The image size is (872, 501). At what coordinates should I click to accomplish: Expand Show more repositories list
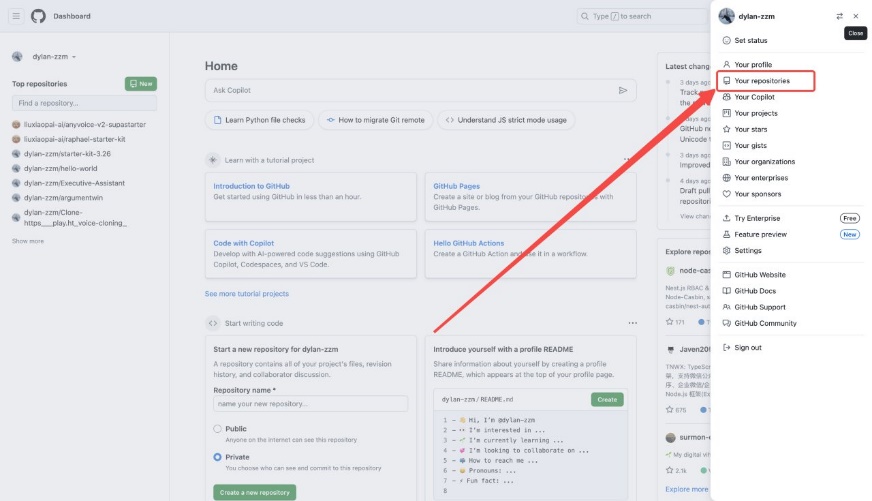pos(28,241)
